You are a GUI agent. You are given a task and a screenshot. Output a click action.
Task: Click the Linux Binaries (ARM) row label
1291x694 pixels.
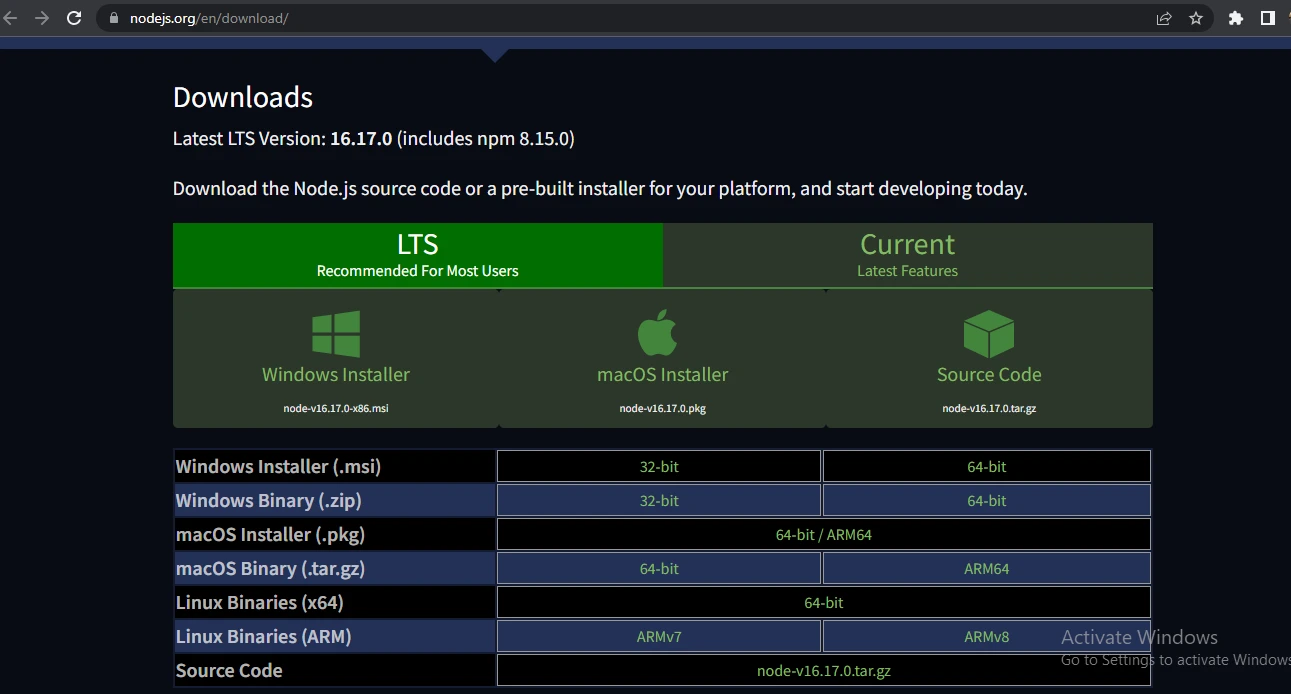click(263, 637)
